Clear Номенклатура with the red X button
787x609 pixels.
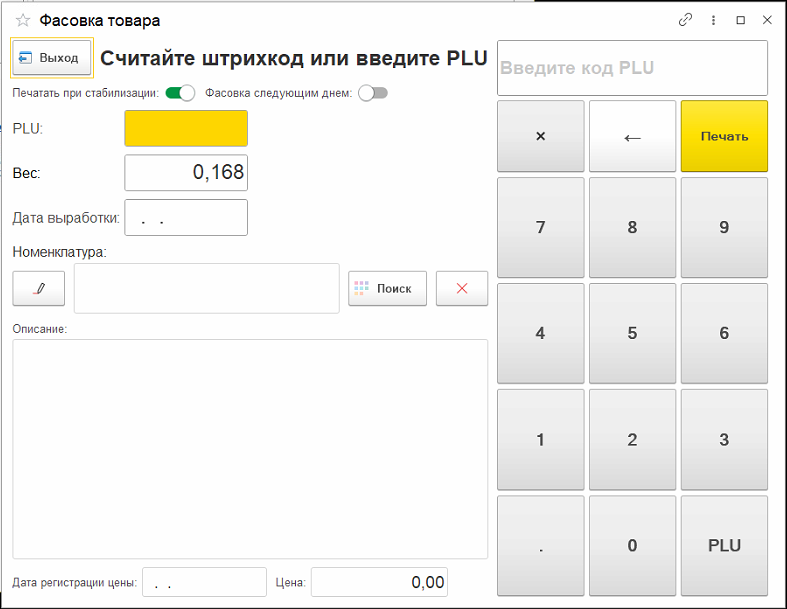click(462, 288)
